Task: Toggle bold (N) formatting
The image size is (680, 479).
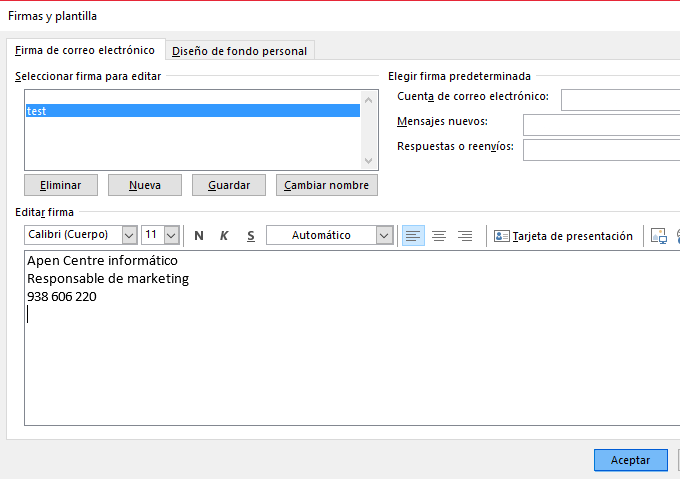Action: 199,236
